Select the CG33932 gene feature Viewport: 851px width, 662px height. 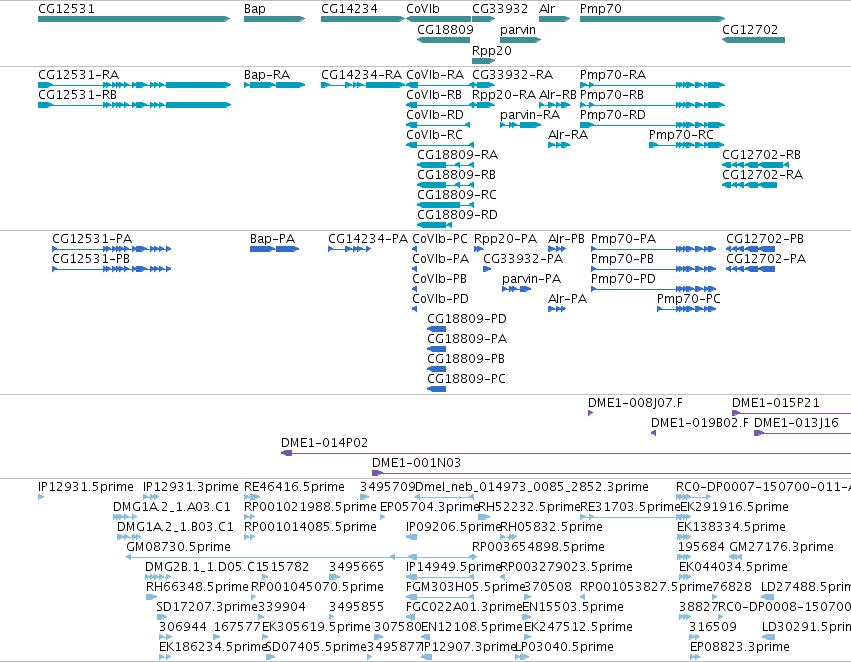click(484, 19)
